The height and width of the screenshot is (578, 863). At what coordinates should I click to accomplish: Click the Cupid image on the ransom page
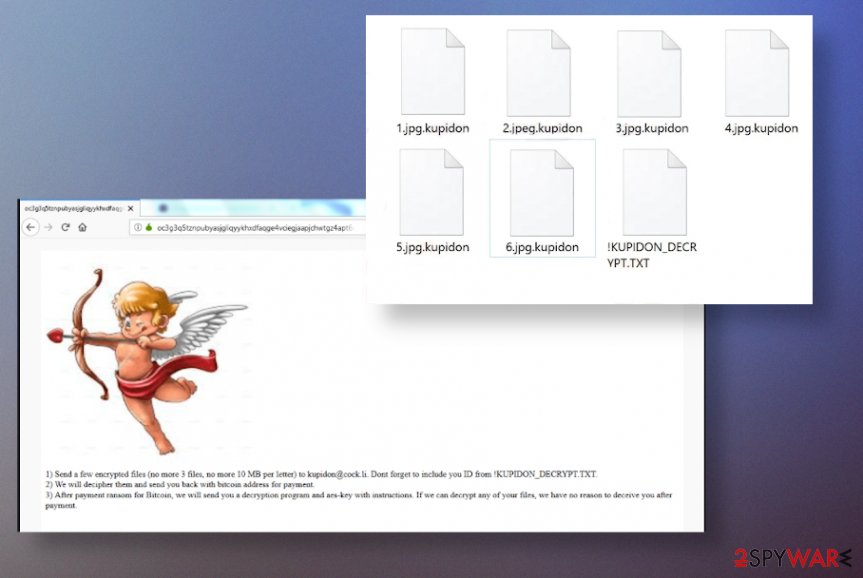[x=147, y=361]
